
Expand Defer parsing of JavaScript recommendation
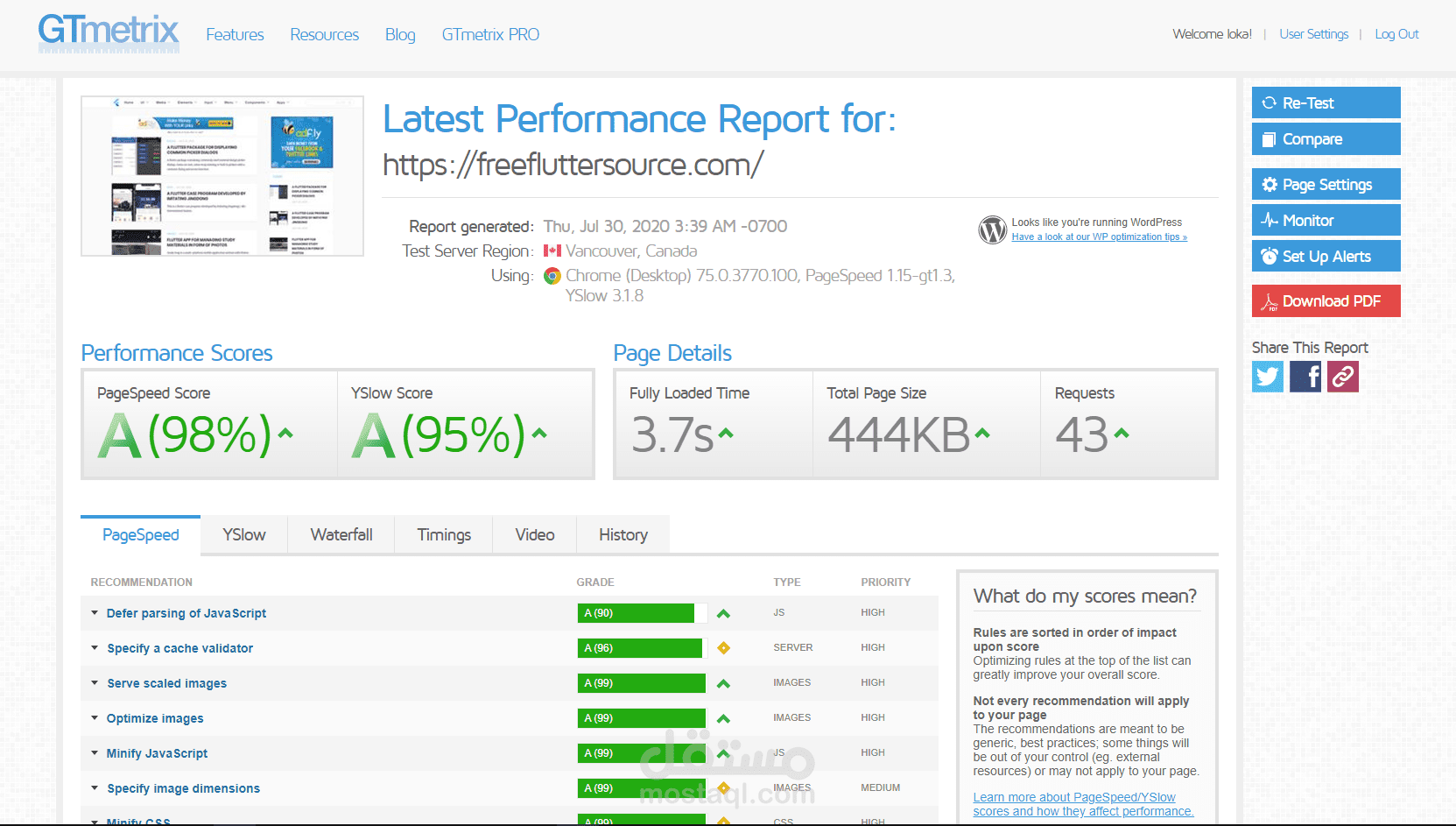click(x=186, y=613)
